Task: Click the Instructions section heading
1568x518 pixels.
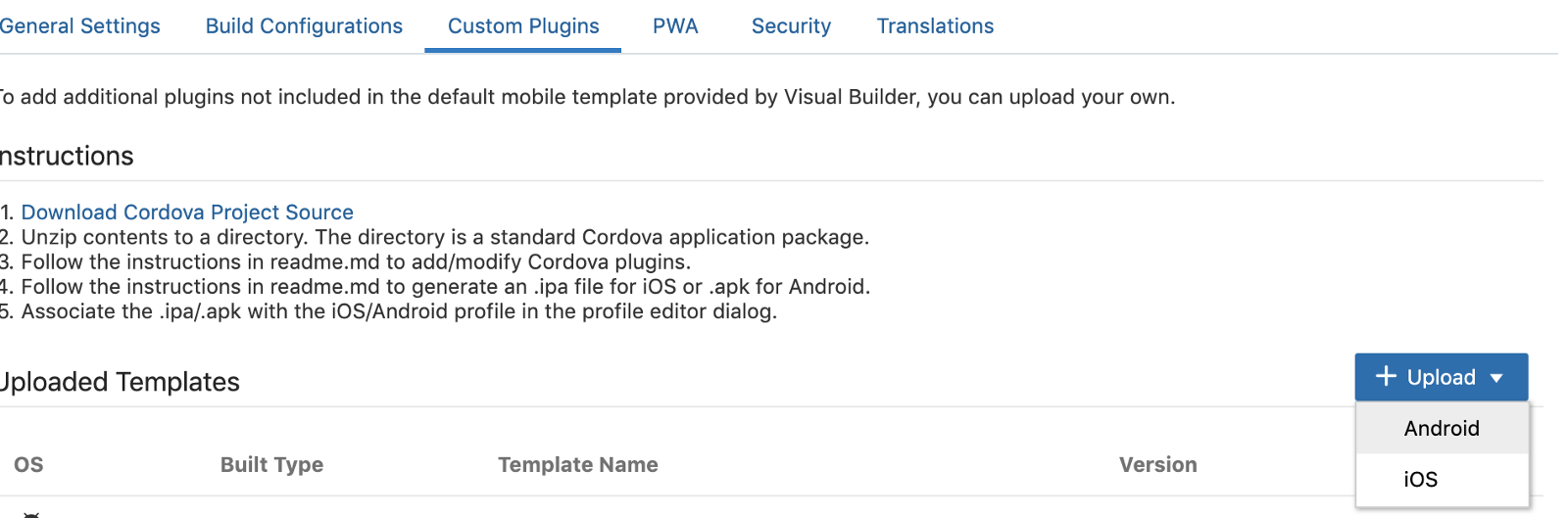Action: pos(67,157)
